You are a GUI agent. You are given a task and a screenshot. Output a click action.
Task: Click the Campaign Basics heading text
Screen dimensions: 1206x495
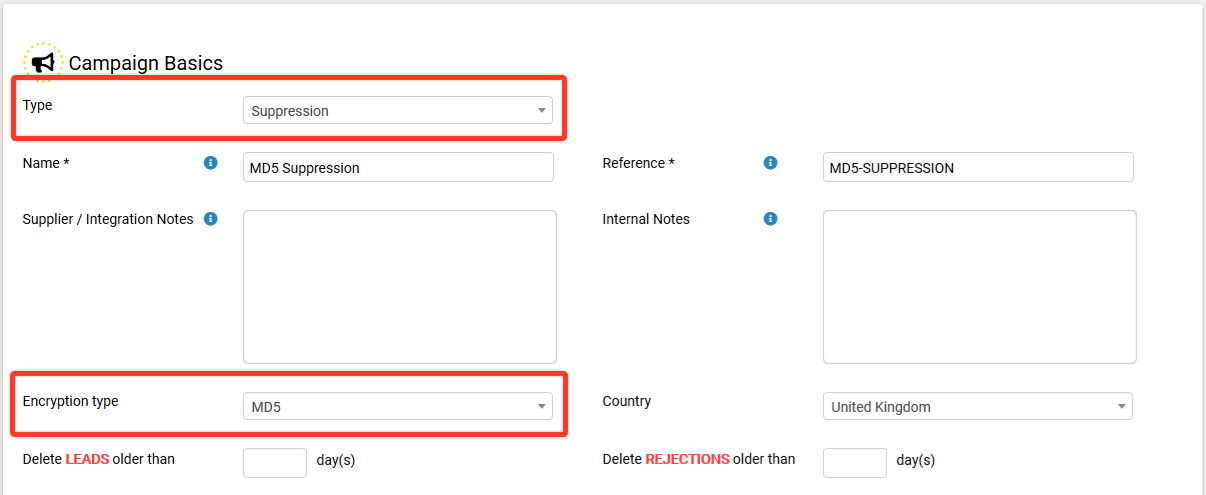tap(146, 63)
